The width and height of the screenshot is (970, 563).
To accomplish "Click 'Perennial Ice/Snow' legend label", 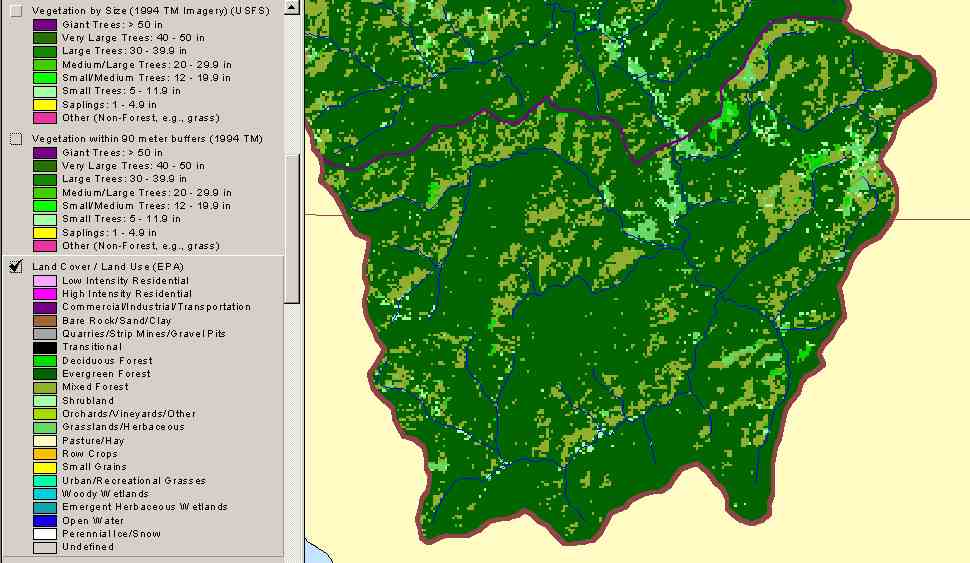I will 111,534.
